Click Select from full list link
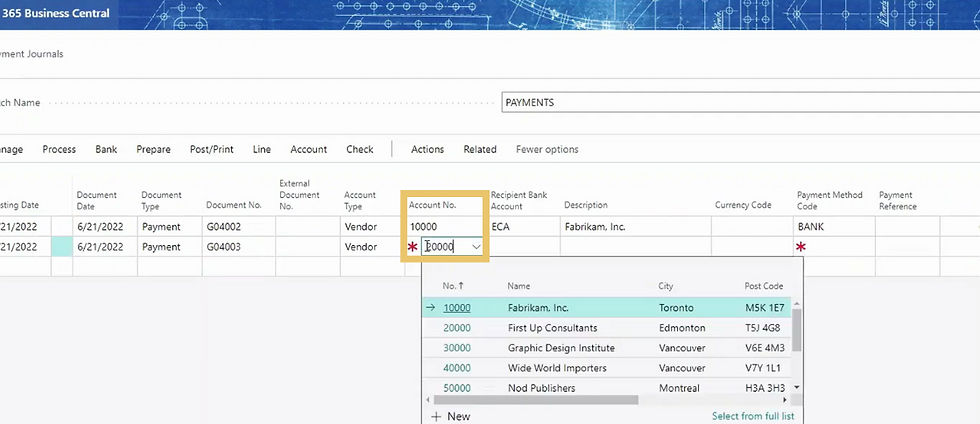Image resolution: width=980 pixels, height=424 pixels. [753, 416]
